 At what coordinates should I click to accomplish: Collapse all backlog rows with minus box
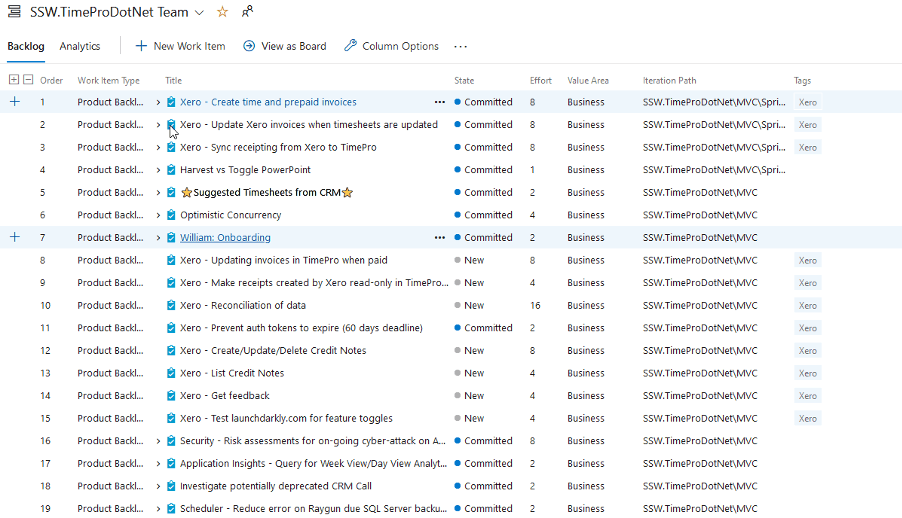pos(28,80)
